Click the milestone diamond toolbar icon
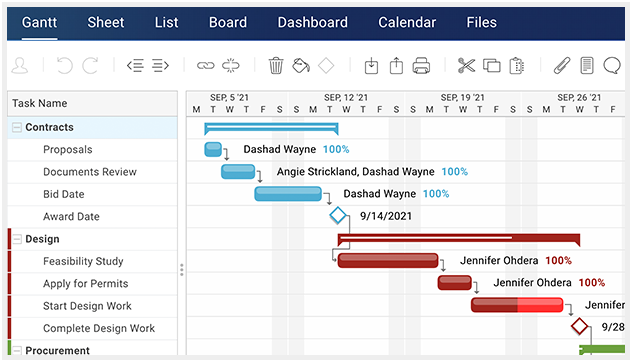This screenshot has width=631, height=361. [326, 65]
